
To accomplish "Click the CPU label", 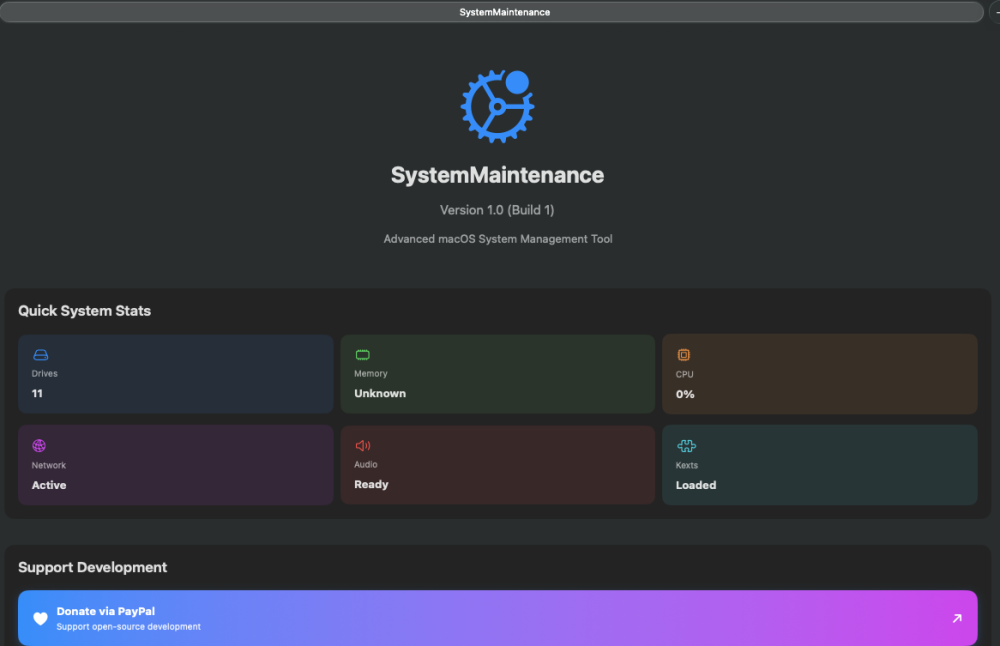I will pyautogui.click(x=684, y=374).
